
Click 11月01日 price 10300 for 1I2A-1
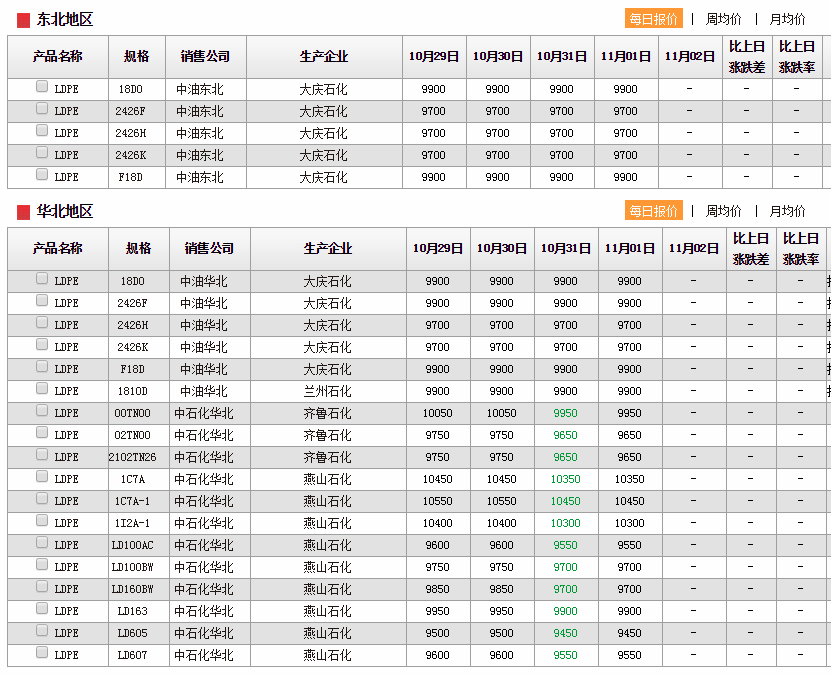click(x=630, y=523)
